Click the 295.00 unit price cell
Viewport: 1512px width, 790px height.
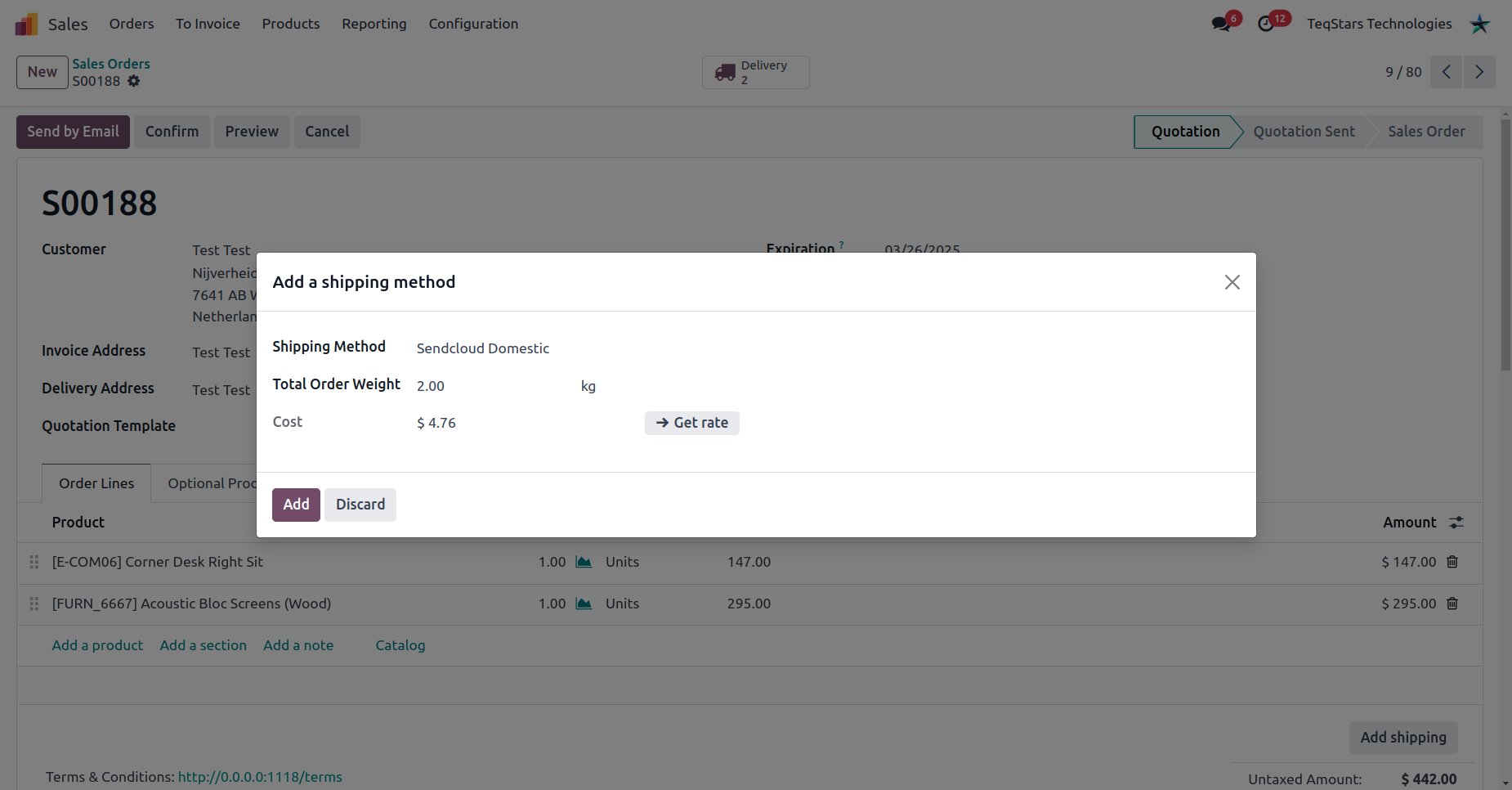[x=749, y=604]
